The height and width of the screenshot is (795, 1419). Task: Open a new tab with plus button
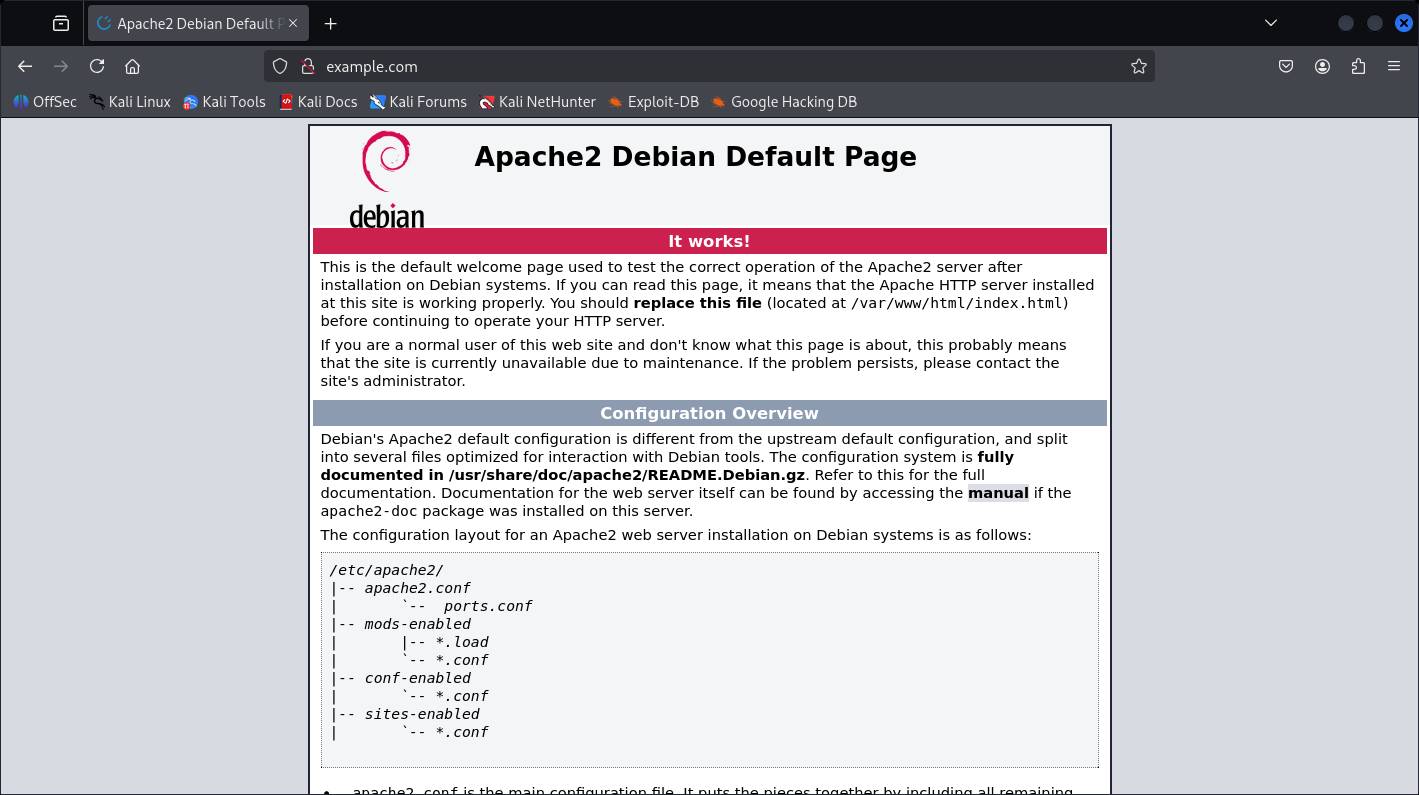coord(331,23)
